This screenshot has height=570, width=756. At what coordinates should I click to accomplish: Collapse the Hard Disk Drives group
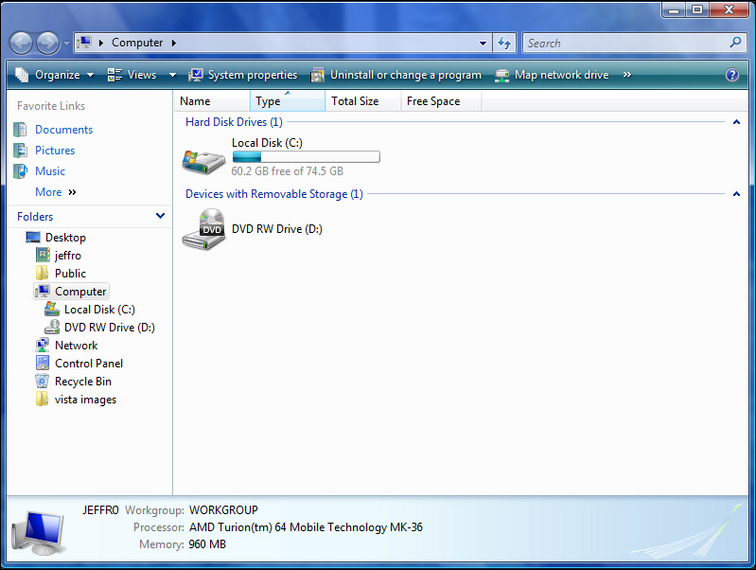pyautogui.click(x=736, y=122)
